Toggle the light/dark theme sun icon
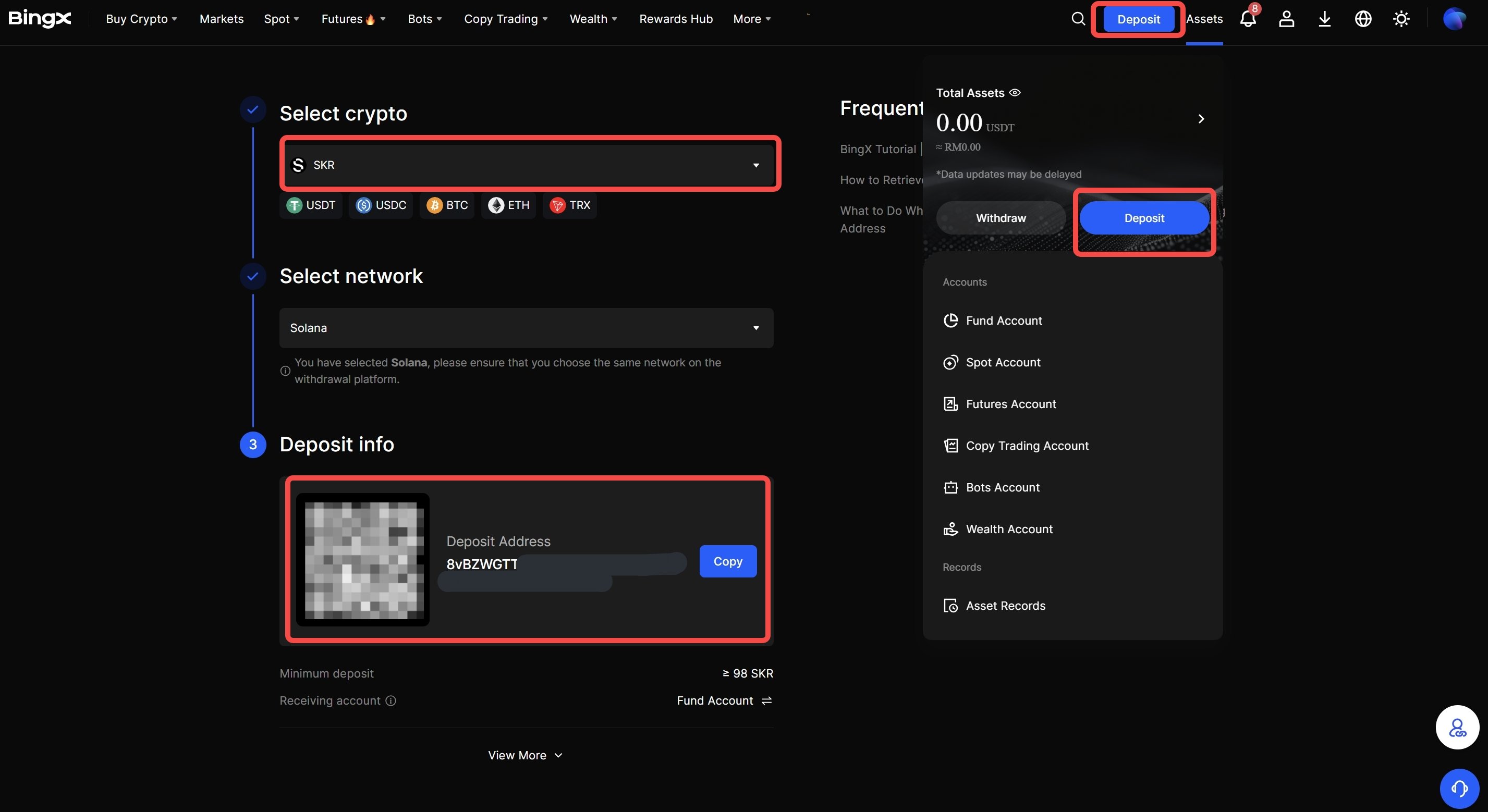 [x=1401, y=19]
